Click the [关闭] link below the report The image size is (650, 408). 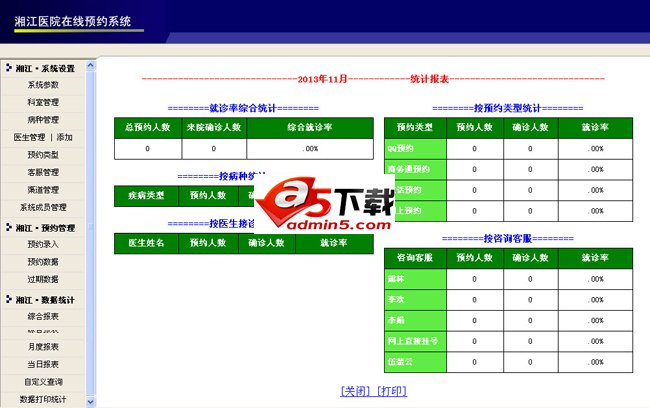(x=355, y=391)
